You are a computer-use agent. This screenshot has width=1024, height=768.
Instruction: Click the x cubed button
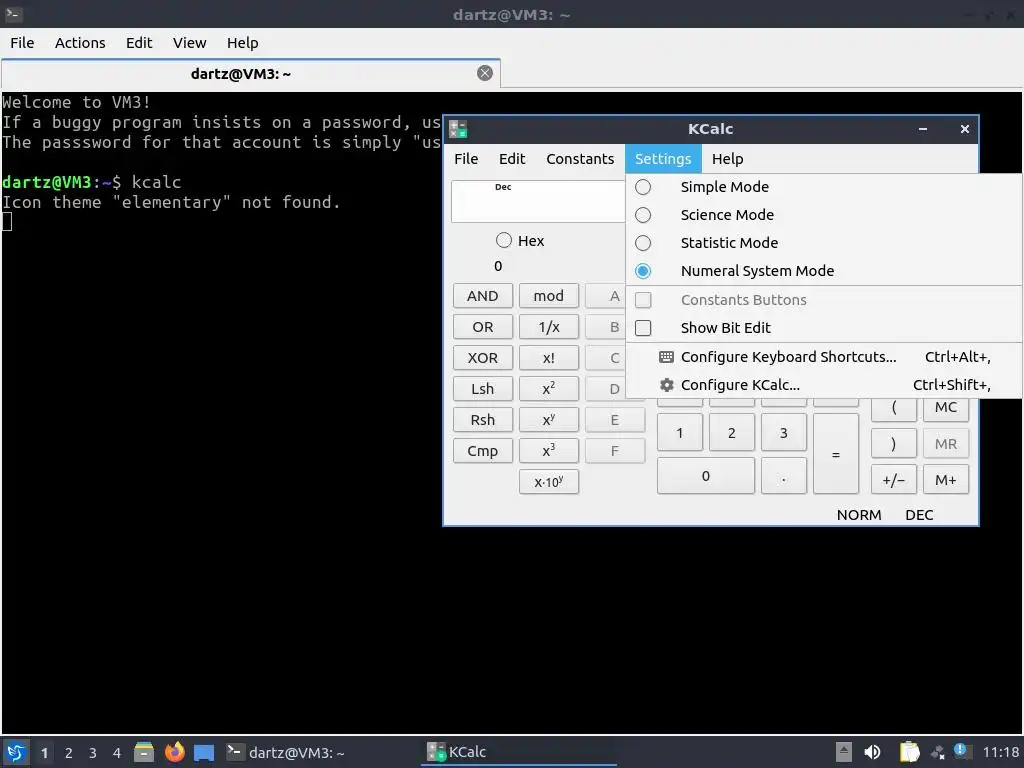click(549, 451)
